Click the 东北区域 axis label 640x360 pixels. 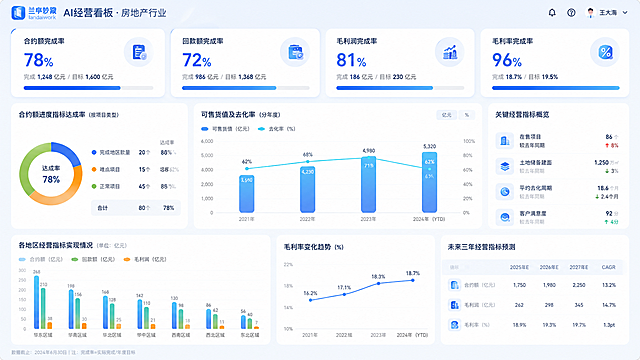click(x=249, y=335)
